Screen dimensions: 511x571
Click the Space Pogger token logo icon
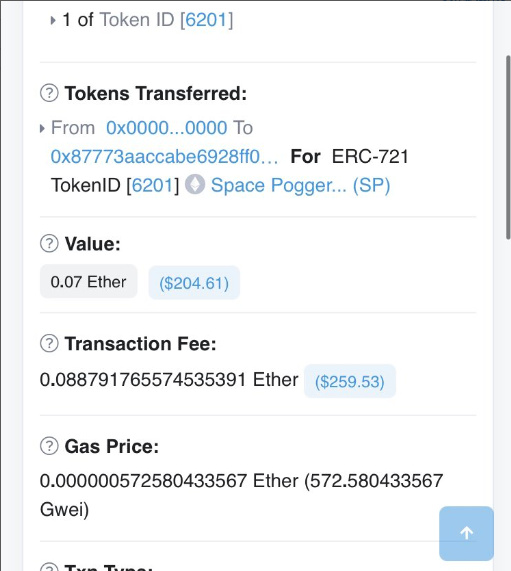195,184
